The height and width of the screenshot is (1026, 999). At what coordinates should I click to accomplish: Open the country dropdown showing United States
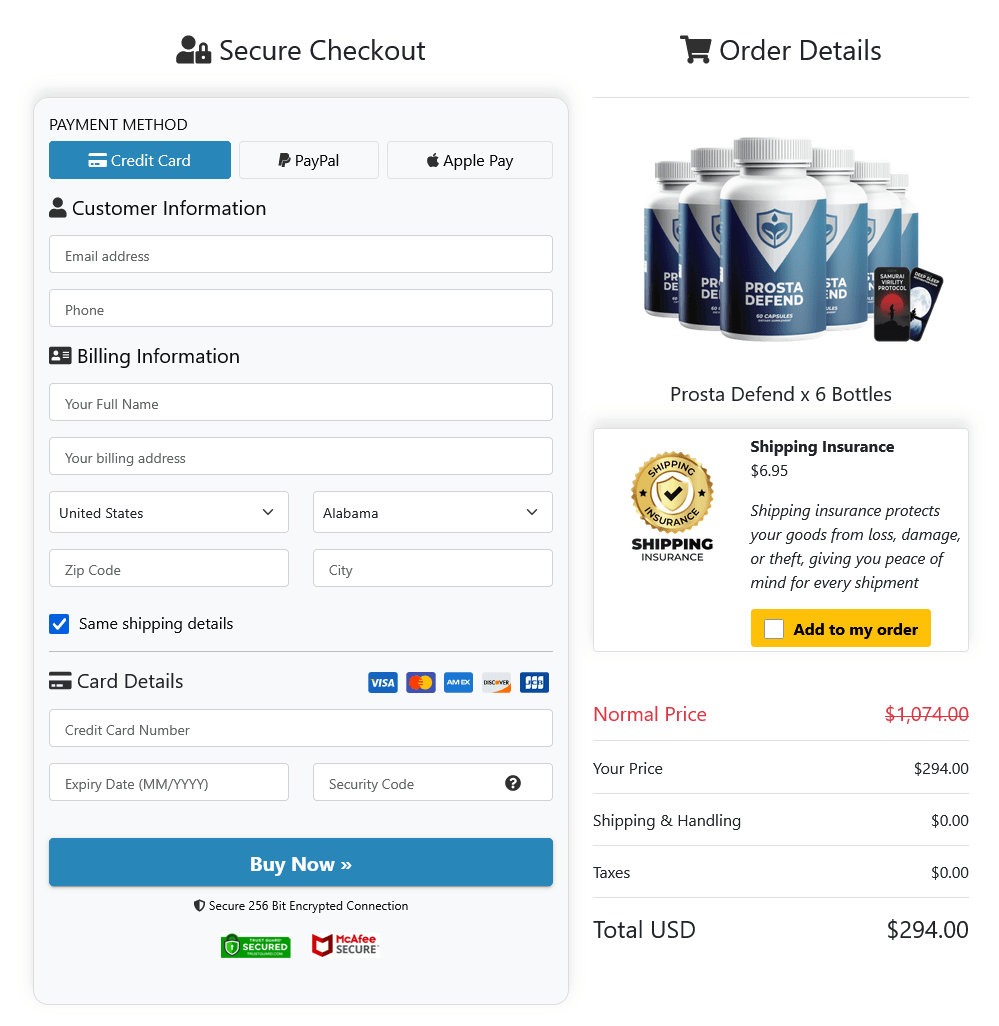pyautogui.click(x=168, y=512)
